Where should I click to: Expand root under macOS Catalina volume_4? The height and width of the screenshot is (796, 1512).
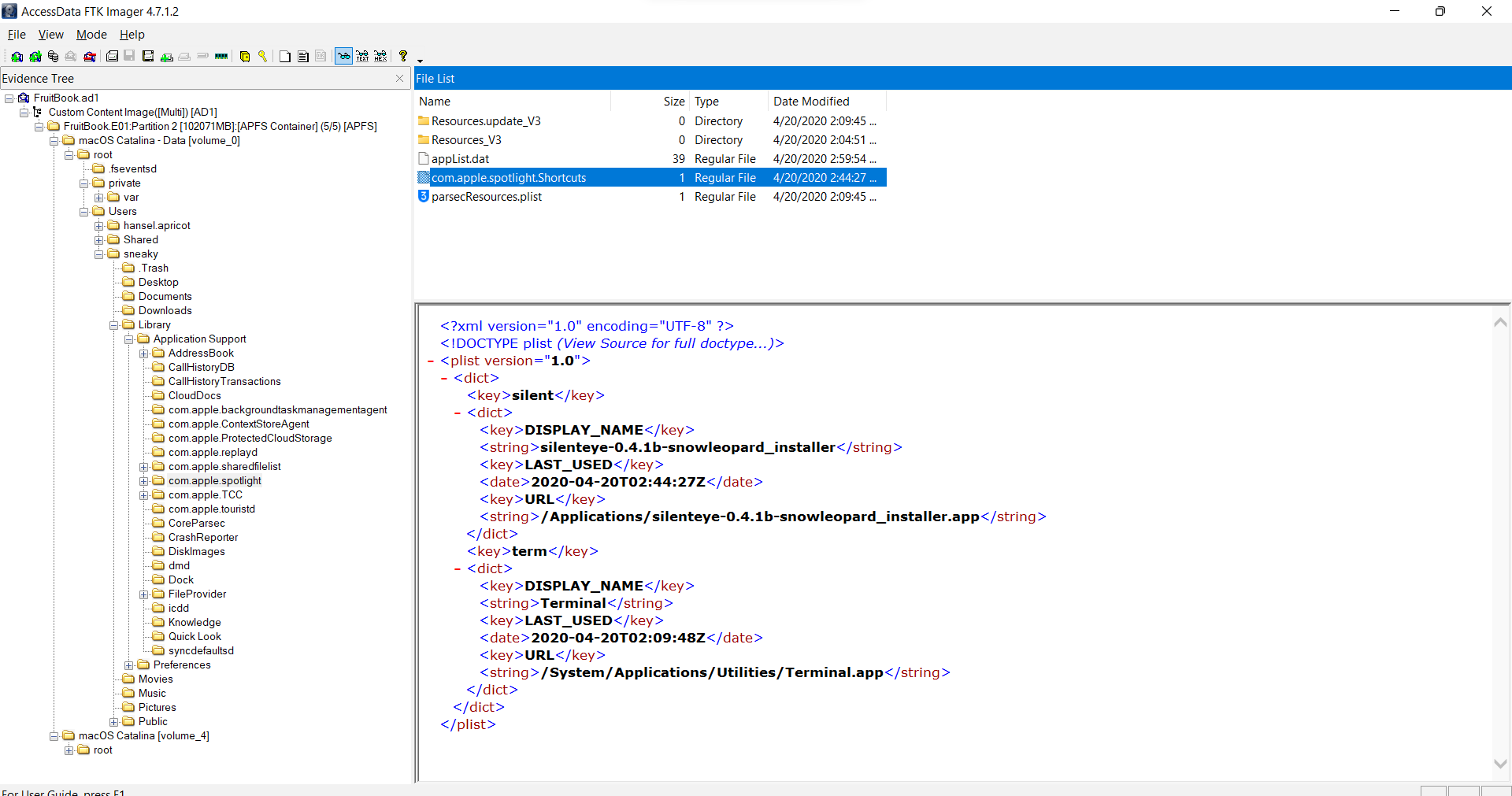[69, 750]
